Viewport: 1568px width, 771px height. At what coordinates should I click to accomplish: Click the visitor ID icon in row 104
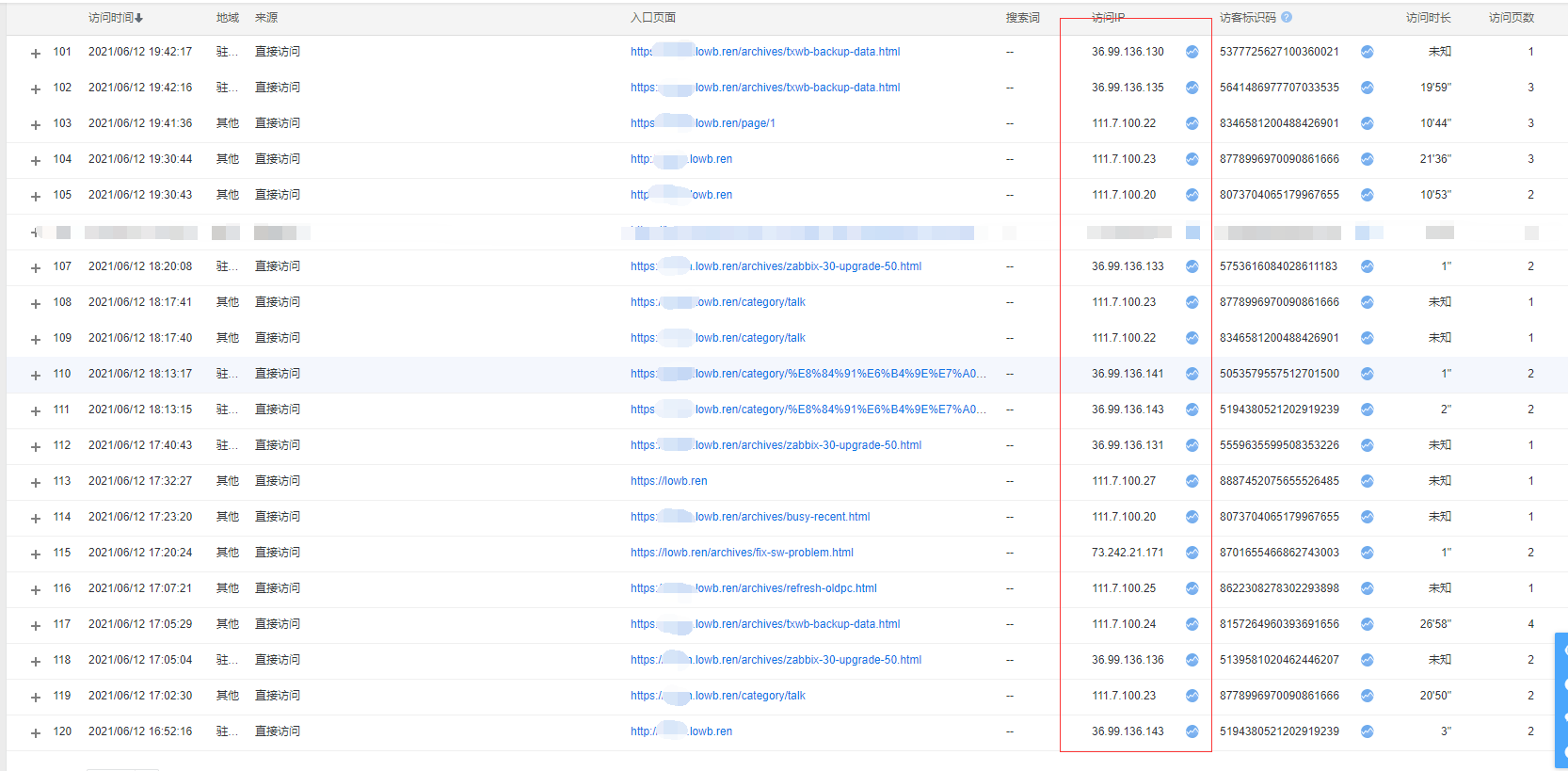coord(1367,159)
